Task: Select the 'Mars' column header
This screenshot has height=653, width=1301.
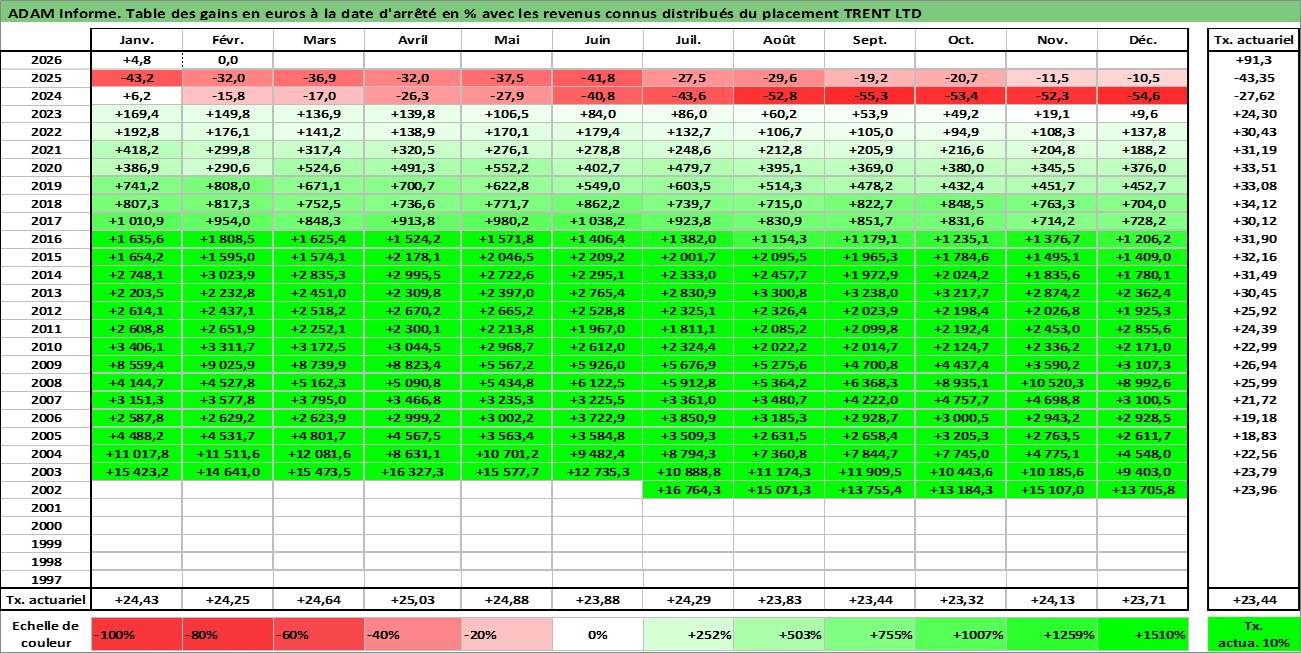Action: coord(318,40)
